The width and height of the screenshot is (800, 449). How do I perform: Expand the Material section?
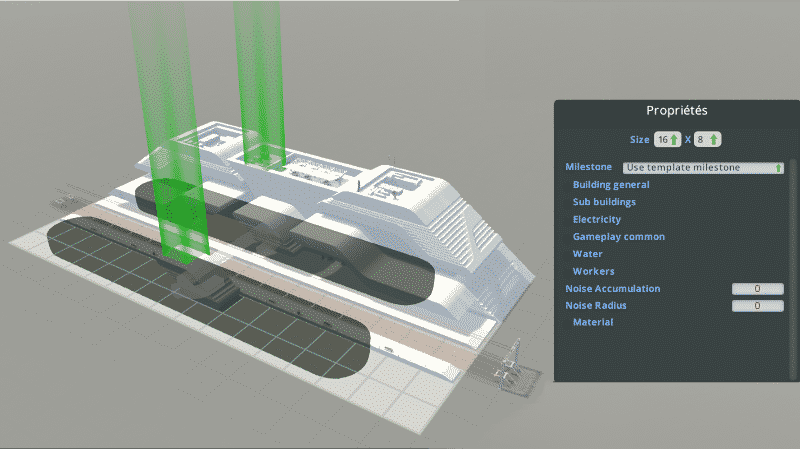592,323
